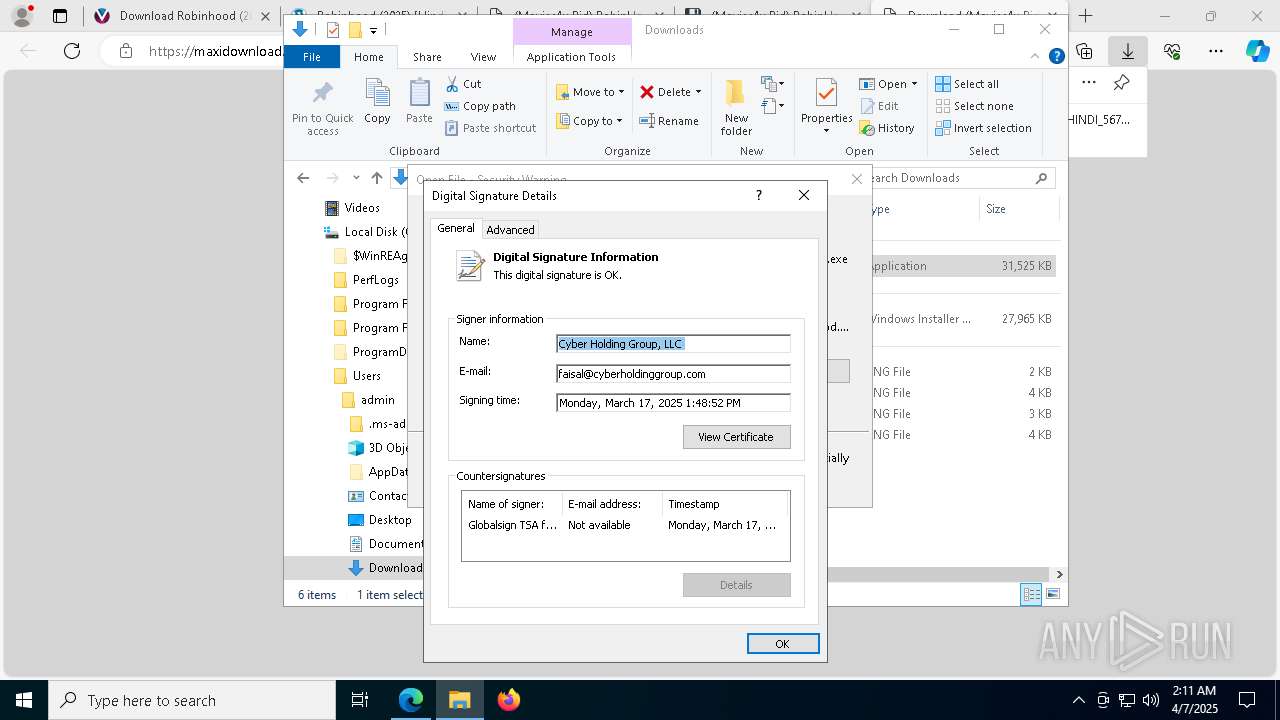Click the Explorer Back arrow
1280x720 pixels.
pyautogui.click(x=303, y=178)
